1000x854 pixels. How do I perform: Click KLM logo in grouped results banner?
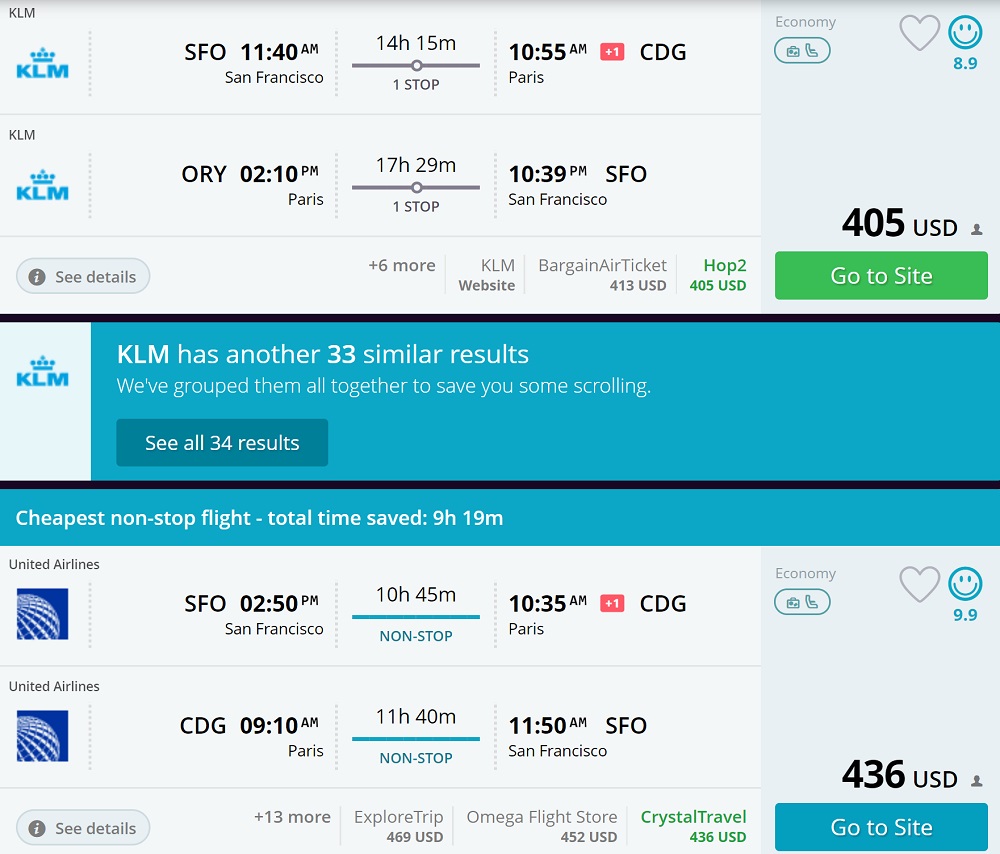[43, 372]
